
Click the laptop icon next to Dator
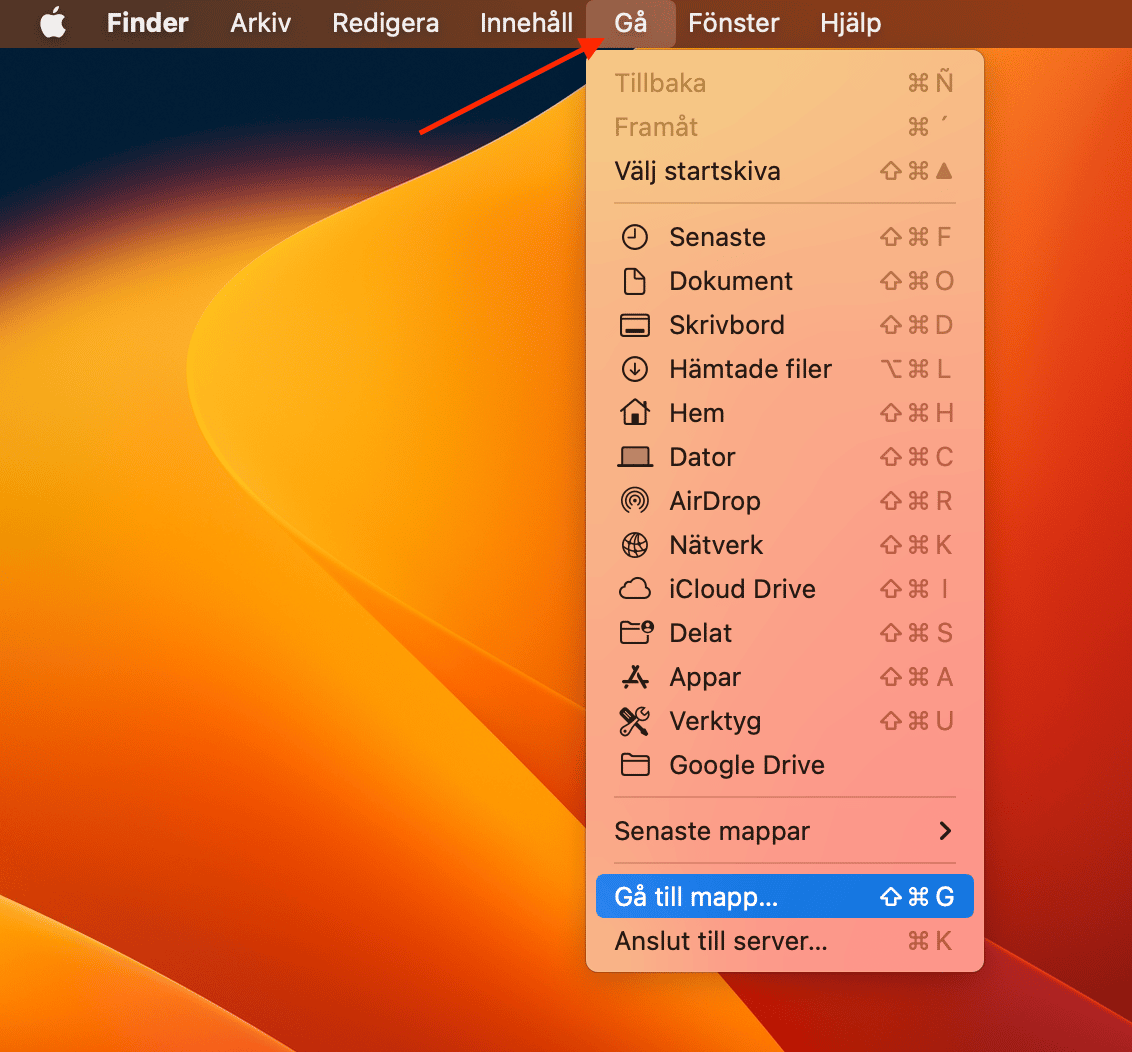pyautogui.click(x=635, y=457)
